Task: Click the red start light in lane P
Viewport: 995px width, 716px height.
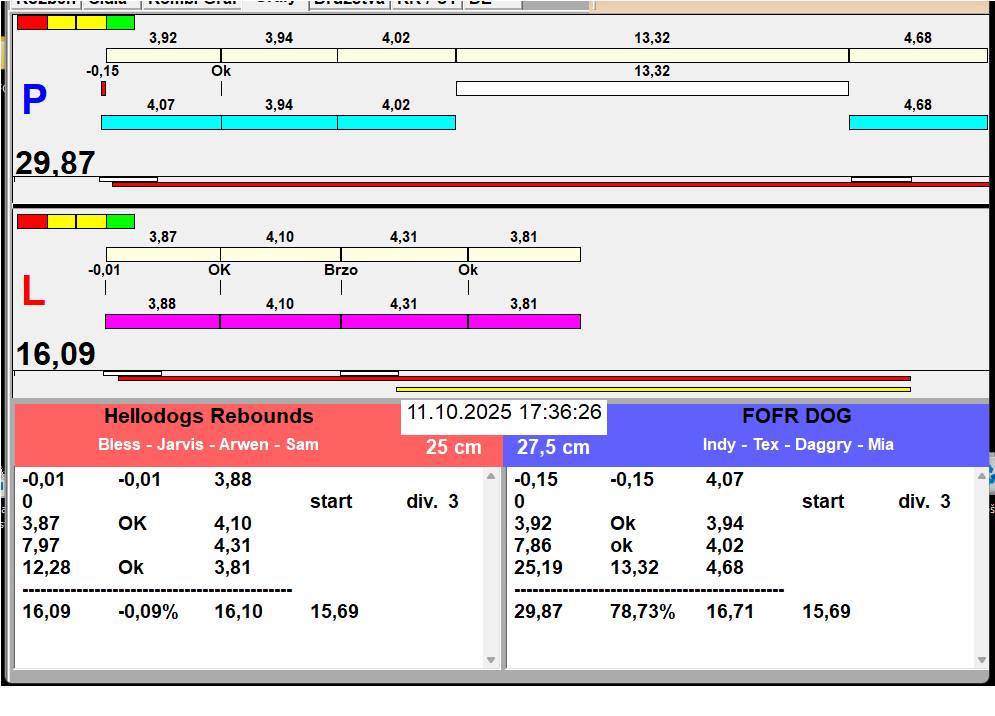Action: [32, 22]
